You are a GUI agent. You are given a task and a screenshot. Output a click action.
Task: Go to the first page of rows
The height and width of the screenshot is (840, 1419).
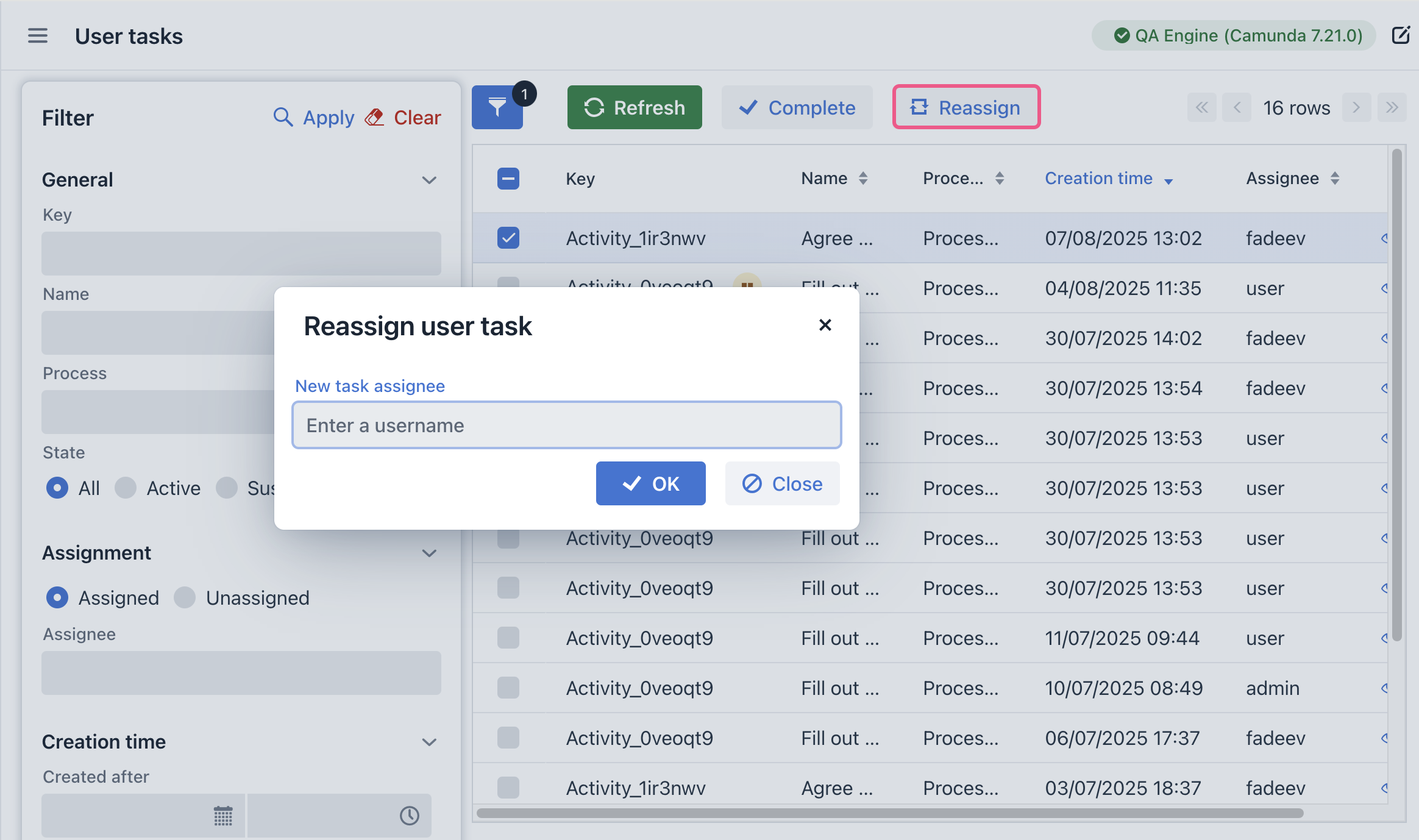click(x=1202, y=108)
